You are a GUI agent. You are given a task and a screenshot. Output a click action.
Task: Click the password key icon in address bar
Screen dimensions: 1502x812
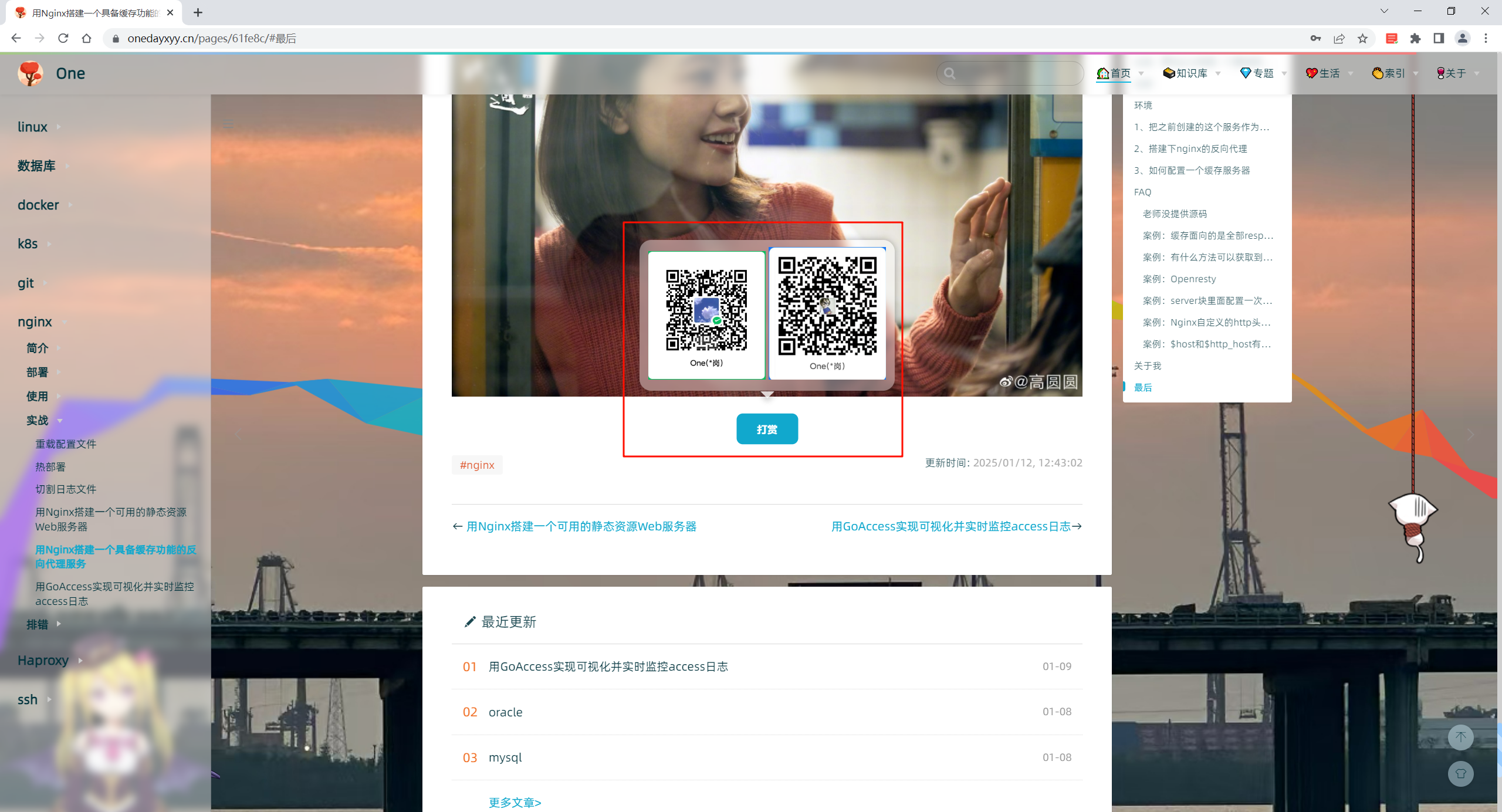[x=1315, y=38]
